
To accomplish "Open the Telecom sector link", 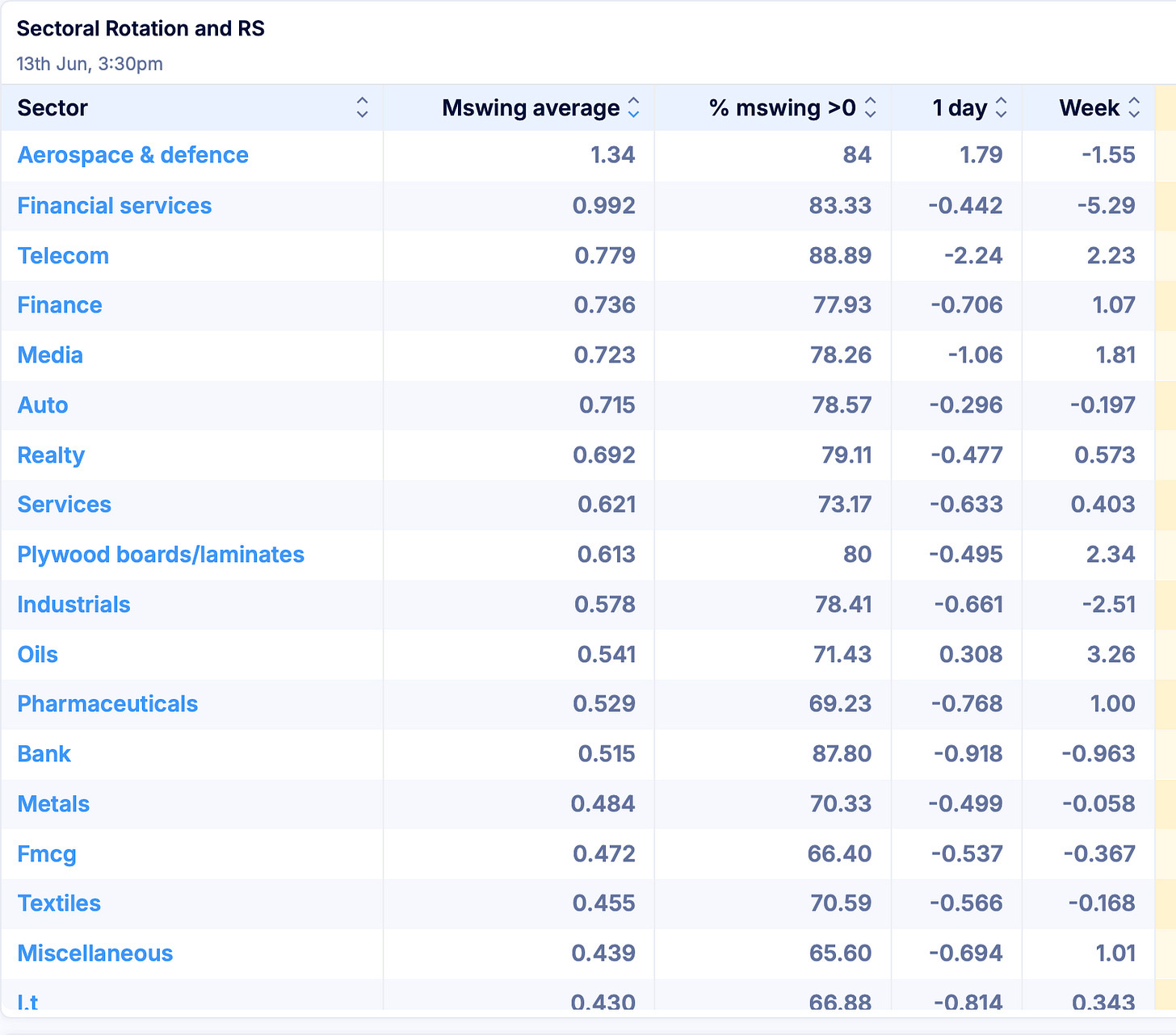I will pos(63,256).
